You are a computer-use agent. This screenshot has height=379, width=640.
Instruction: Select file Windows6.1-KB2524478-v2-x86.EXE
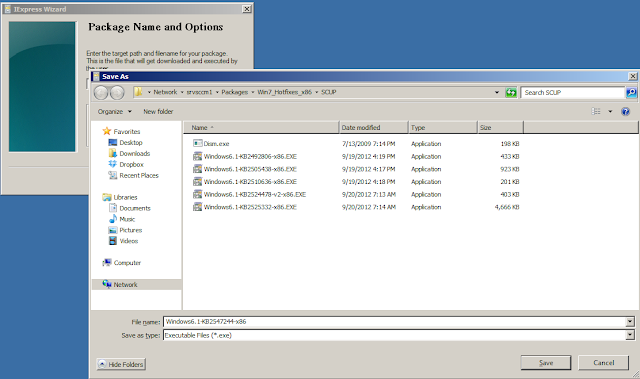click(255, 194)
